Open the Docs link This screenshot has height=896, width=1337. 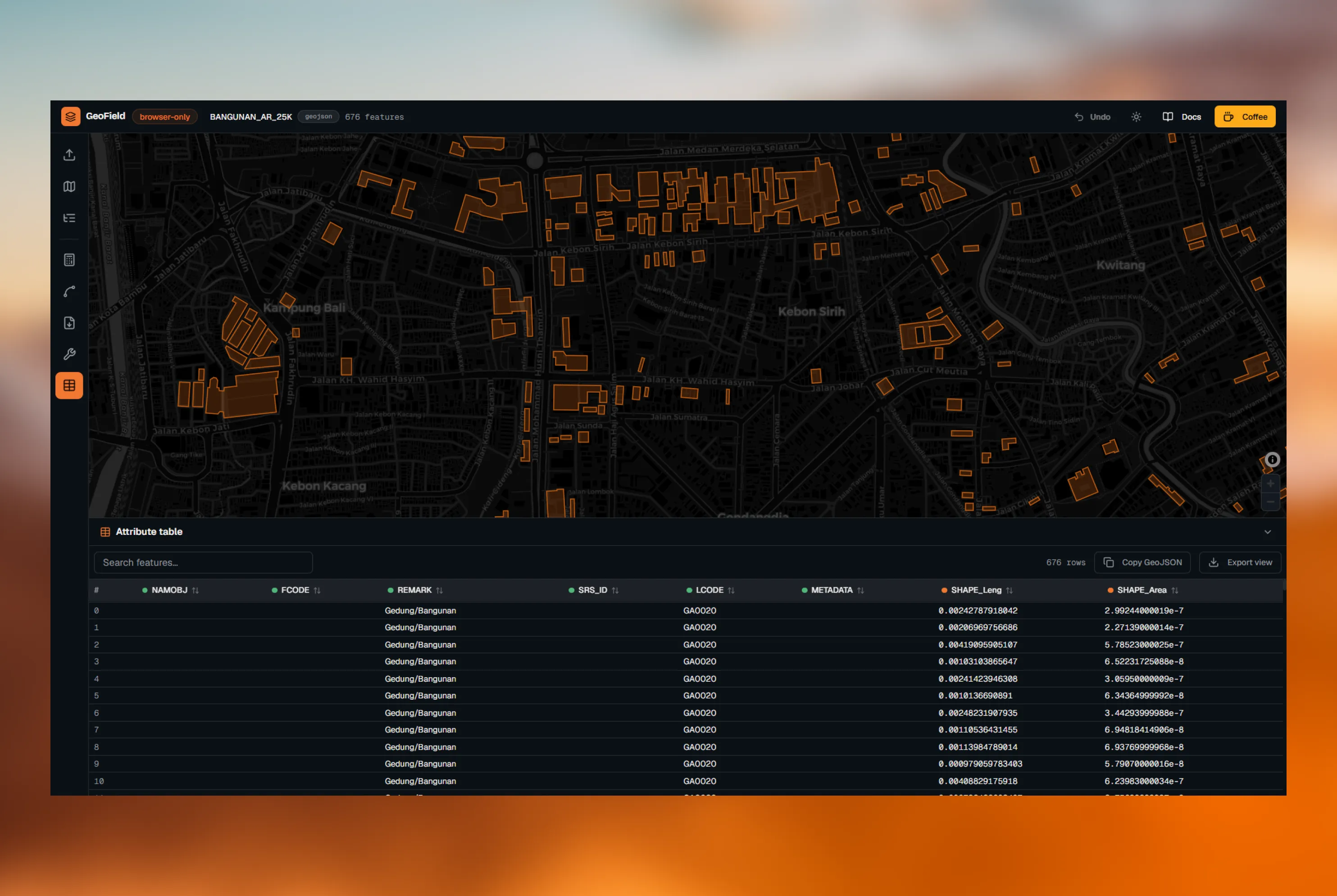(1182, 117)
